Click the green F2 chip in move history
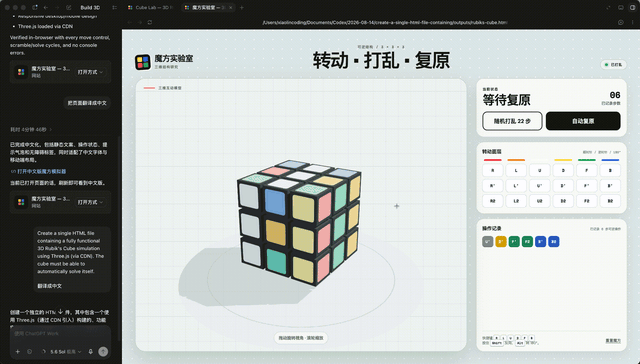 coord(527,242)
